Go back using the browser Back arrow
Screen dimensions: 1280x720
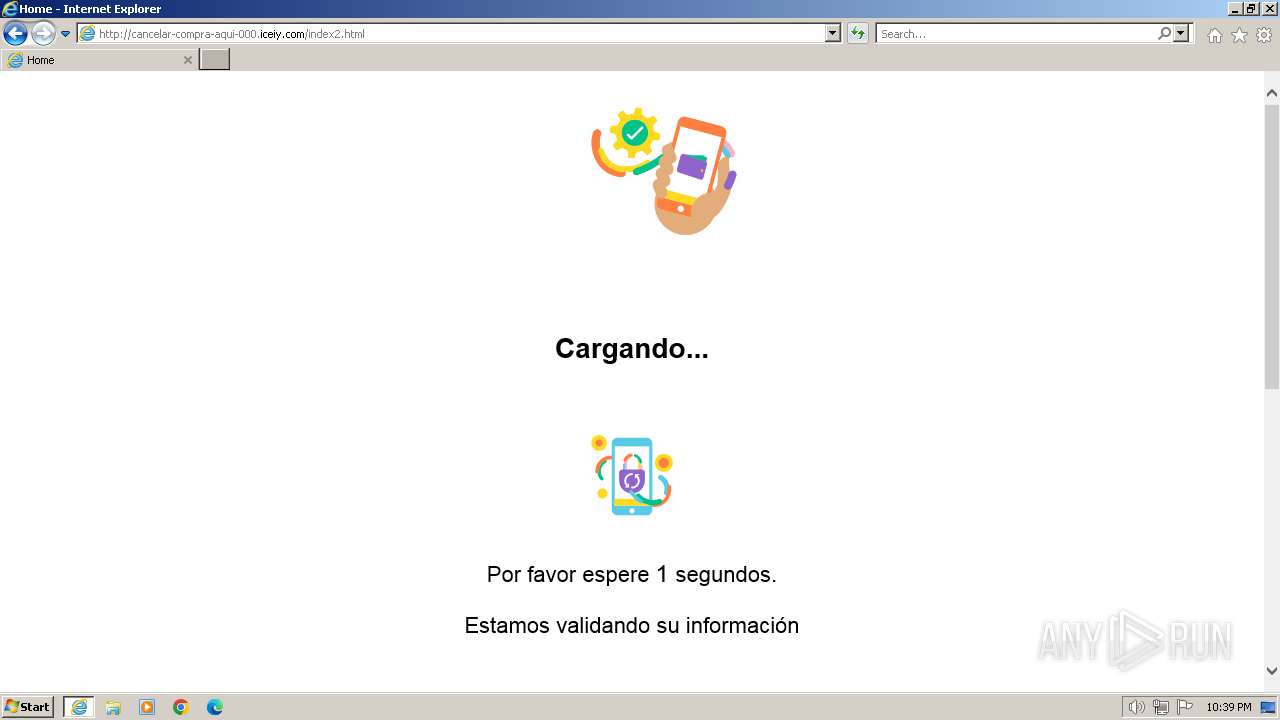coord(15,34)
